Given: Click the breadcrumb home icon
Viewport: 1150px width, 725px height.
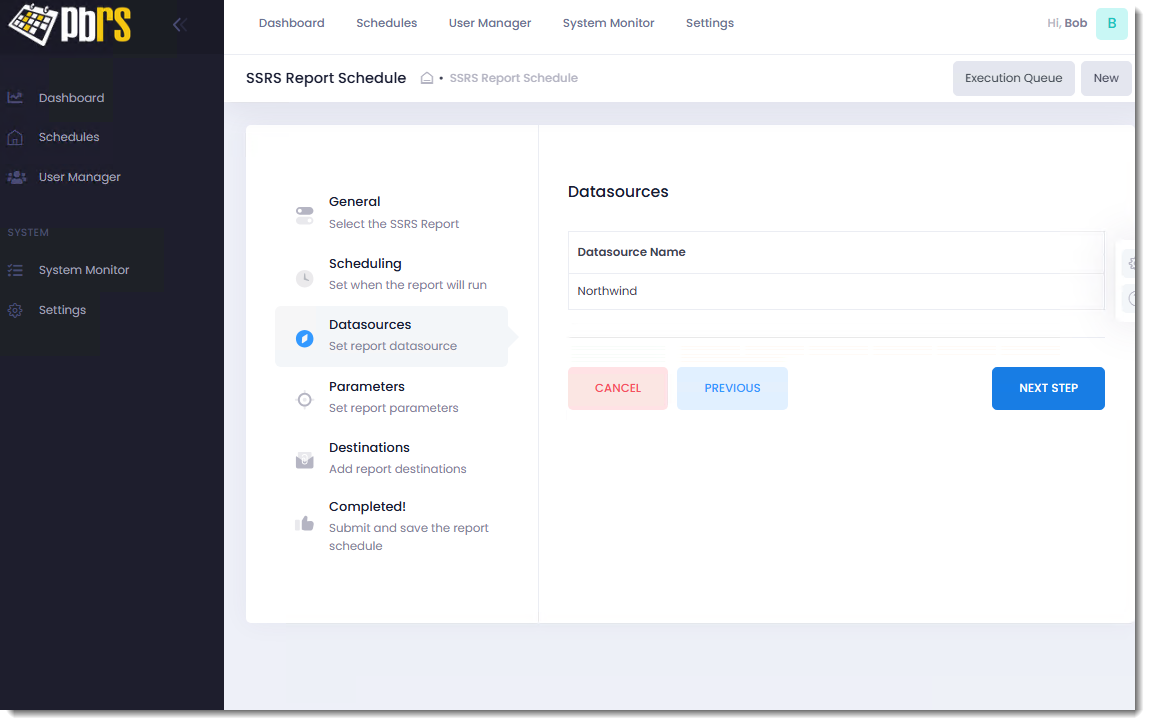Looking at the screenshot, I should click(427, 78).
